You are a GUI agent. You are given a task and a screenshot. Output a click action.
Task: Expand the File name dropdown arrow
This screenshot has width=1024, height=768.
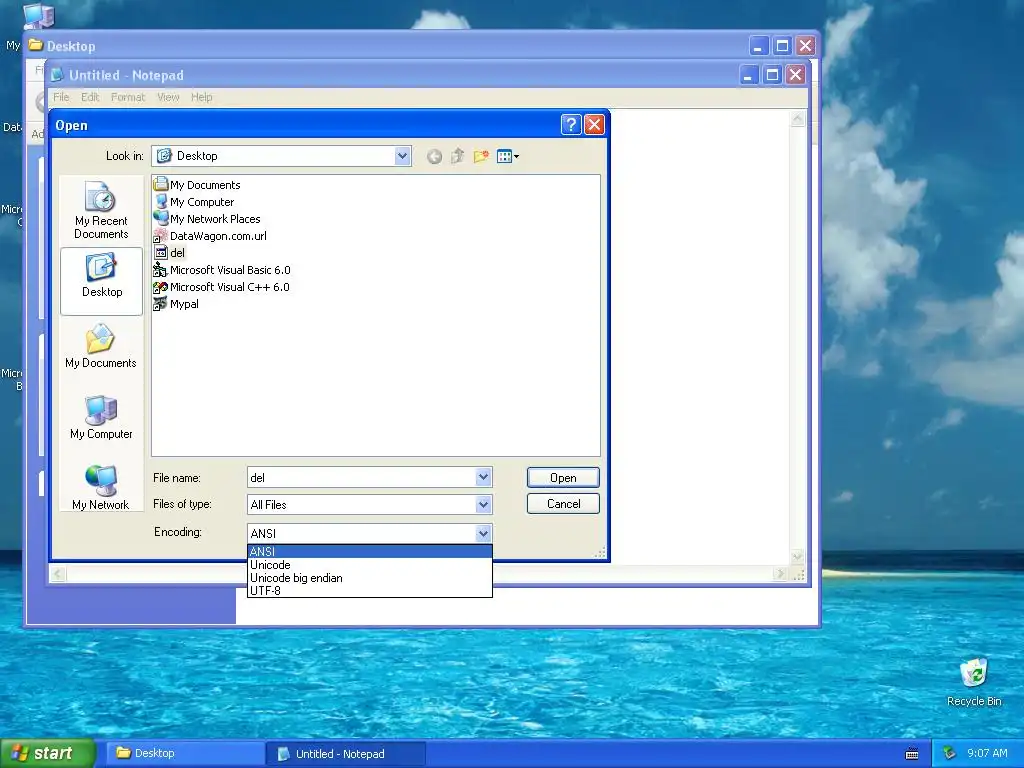pos(483,477)
